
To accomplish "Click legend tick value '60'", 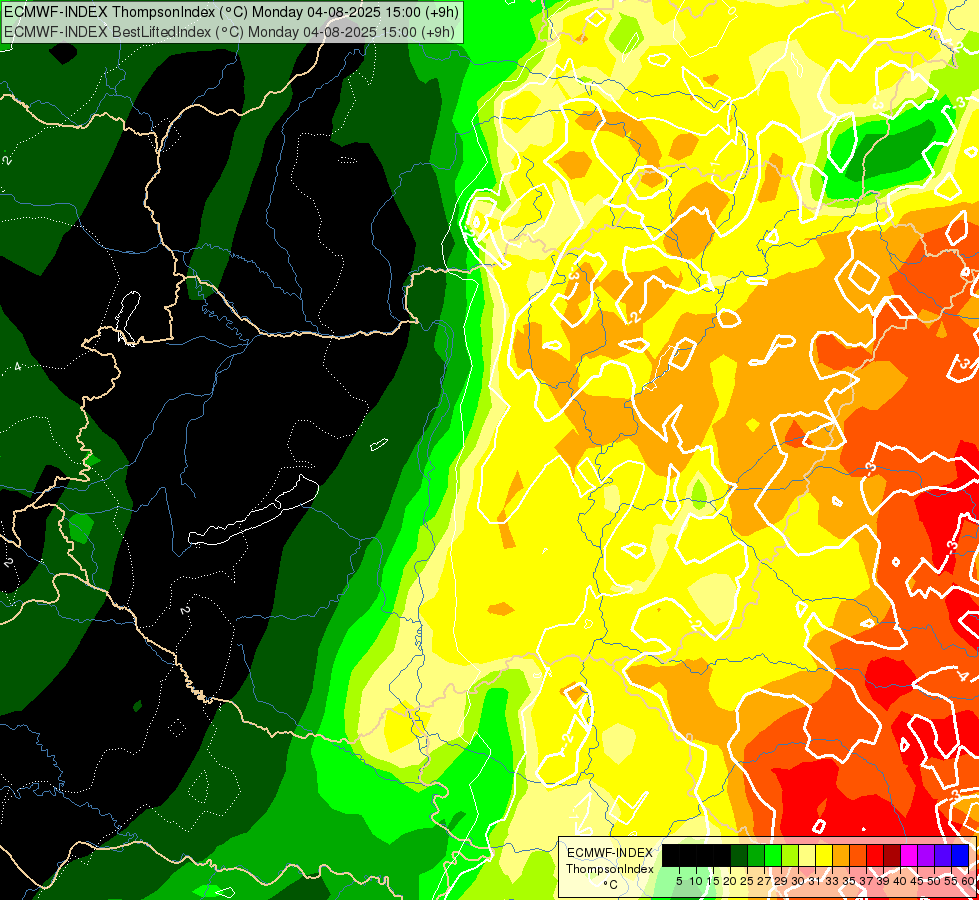I will [x=968, y=881].
